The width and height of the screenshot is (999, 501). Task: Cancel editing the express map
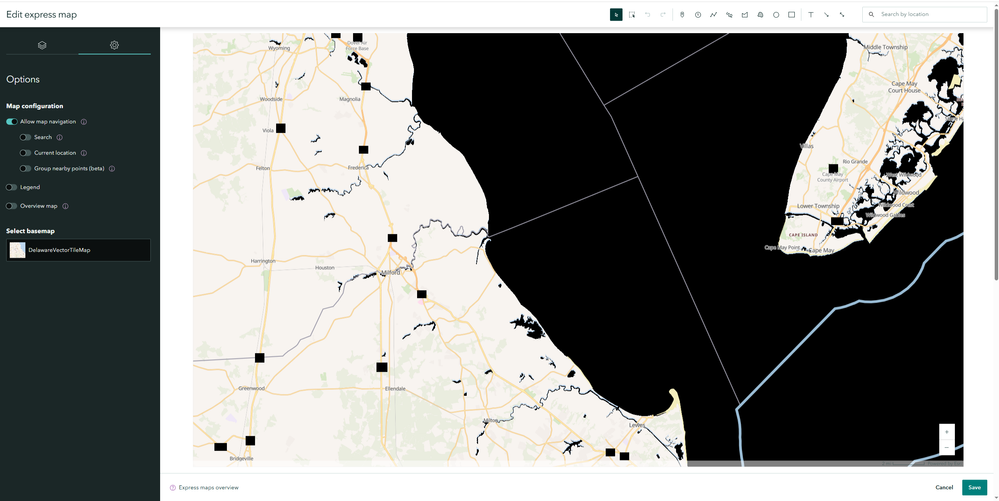[944, 488]
